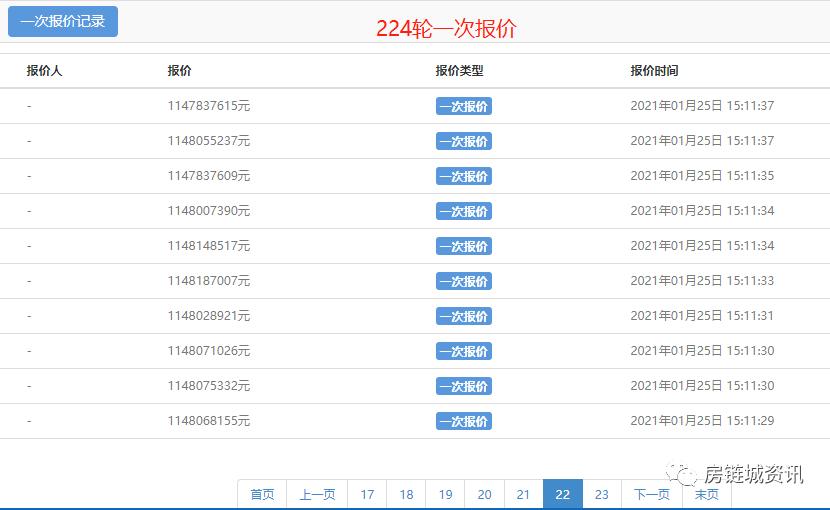This screenshot has height=510, width=830.
Task: Select price 1147837615元
Action: tap(209, 106)
